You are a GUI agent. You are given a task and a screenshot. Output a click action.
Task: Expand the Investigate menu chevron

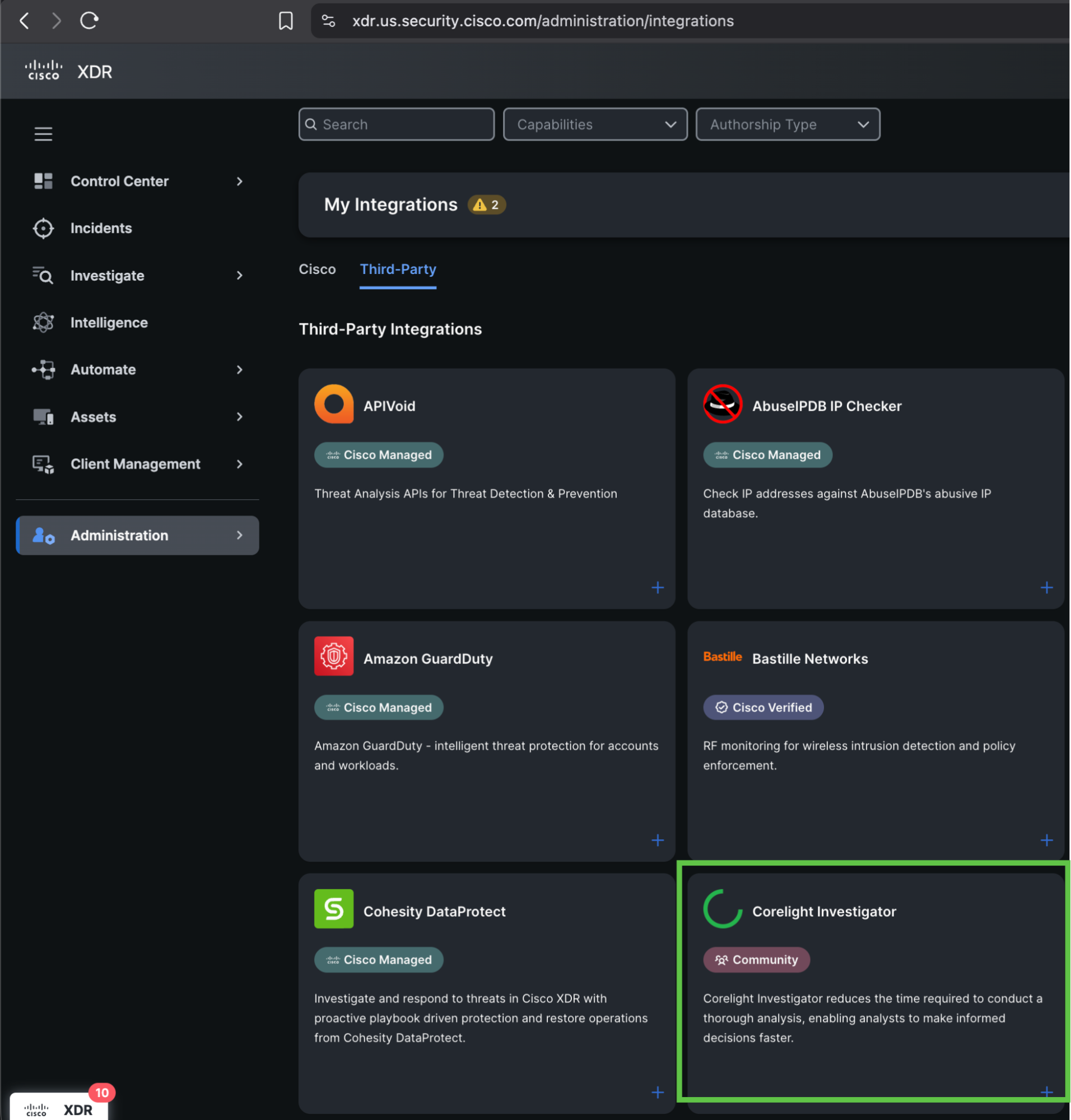pos(239,276)
